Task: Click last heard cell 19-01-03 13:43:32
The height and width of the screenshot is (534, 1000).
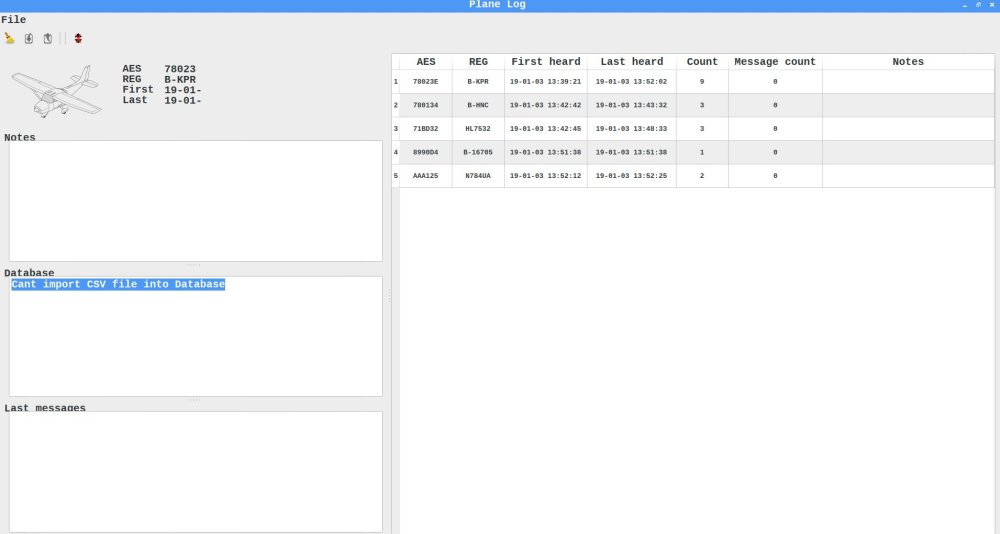Action: tap(631, 105)
